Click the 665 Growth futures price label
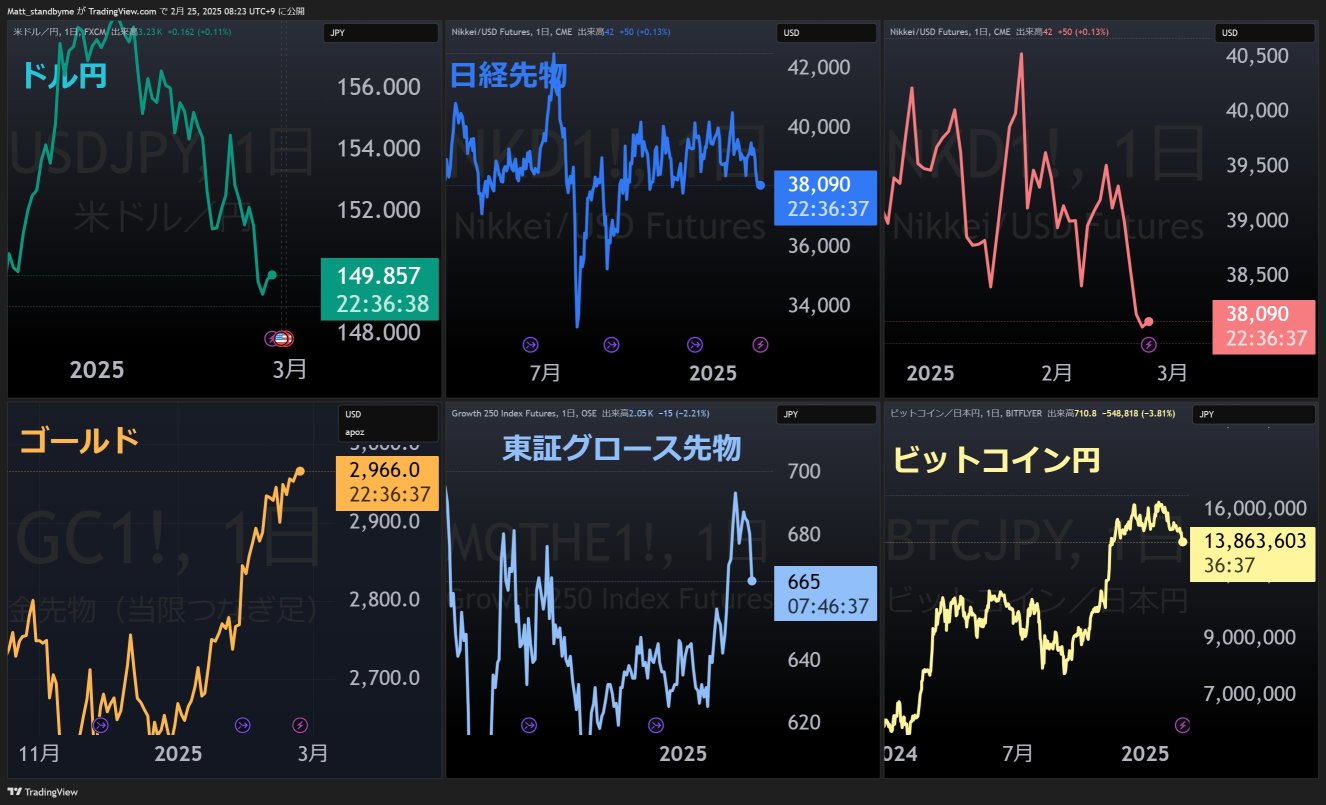 [x=825, y=594]
